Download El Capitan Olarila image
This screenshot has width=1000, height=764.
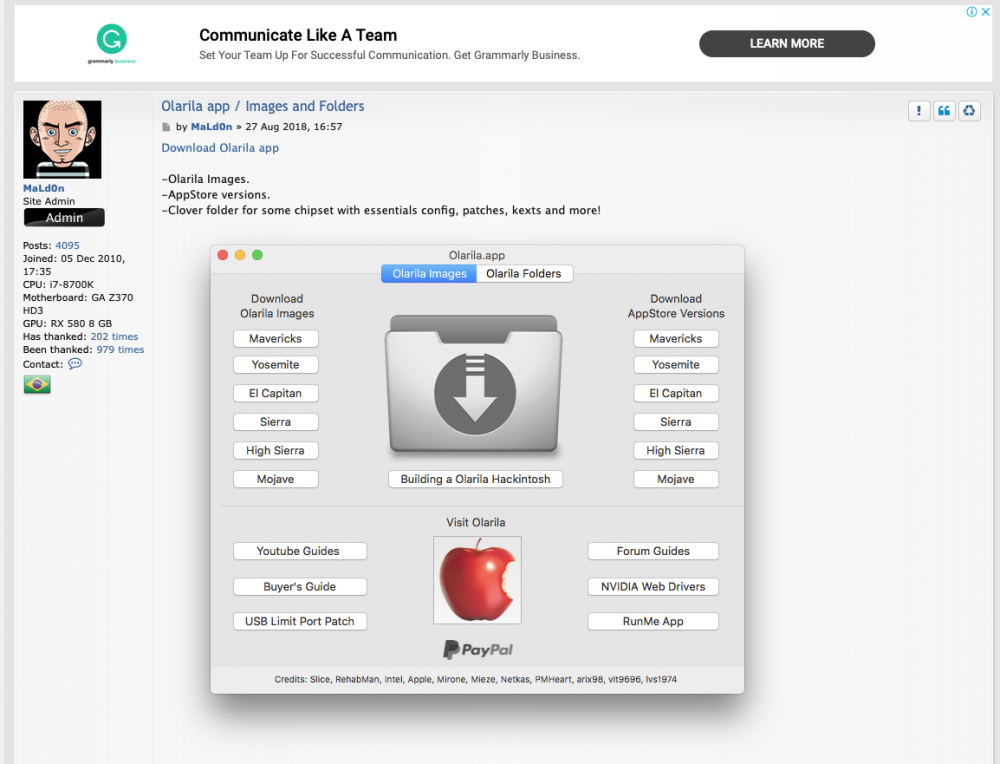[x=276, y=393]
